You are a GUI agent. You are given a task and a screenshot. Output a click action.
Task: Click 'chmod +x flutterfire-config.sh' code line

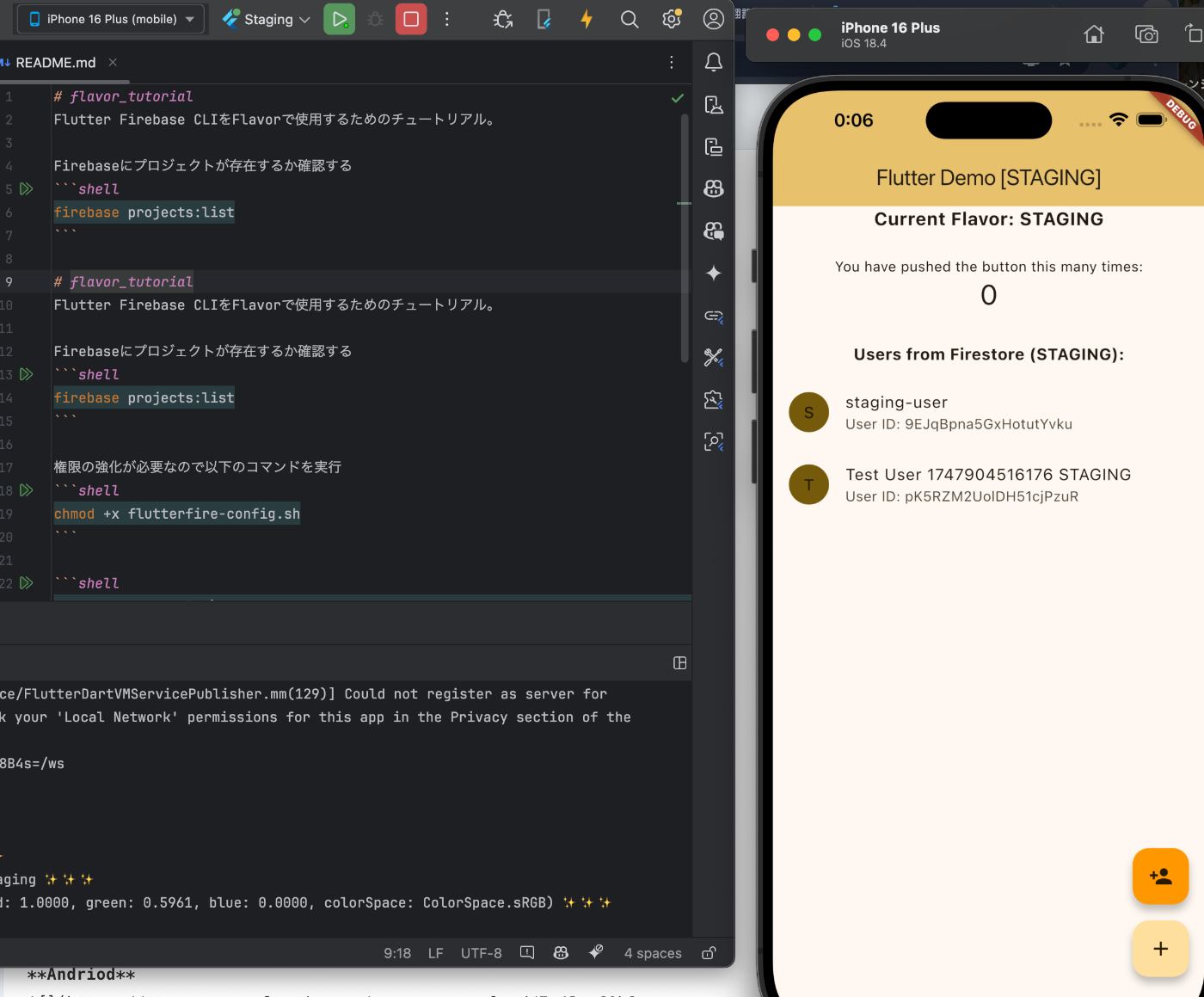(x=177, y=514)
